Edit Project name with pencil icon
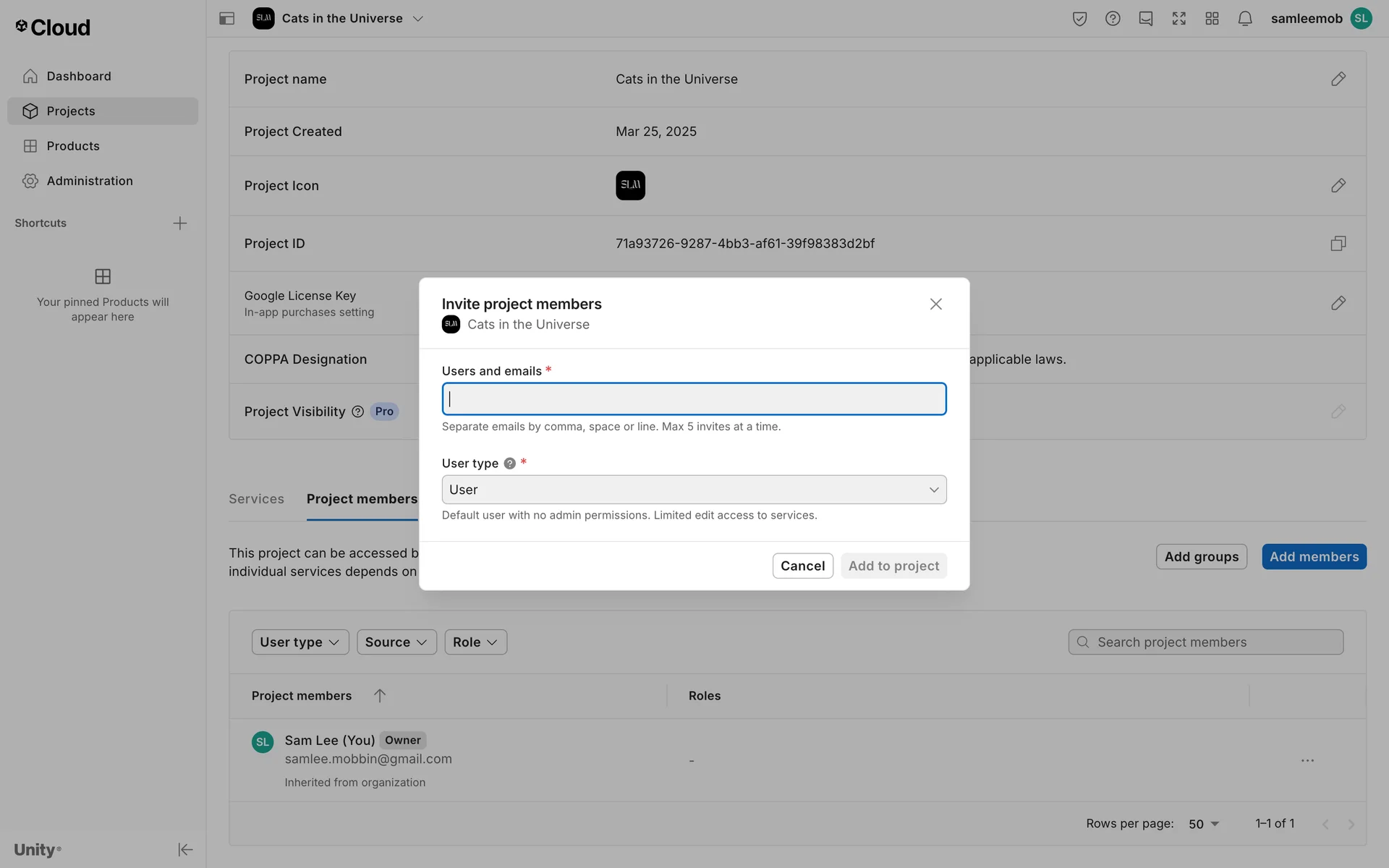Screen dimensions: 1389x868 tap(1338, 79)
